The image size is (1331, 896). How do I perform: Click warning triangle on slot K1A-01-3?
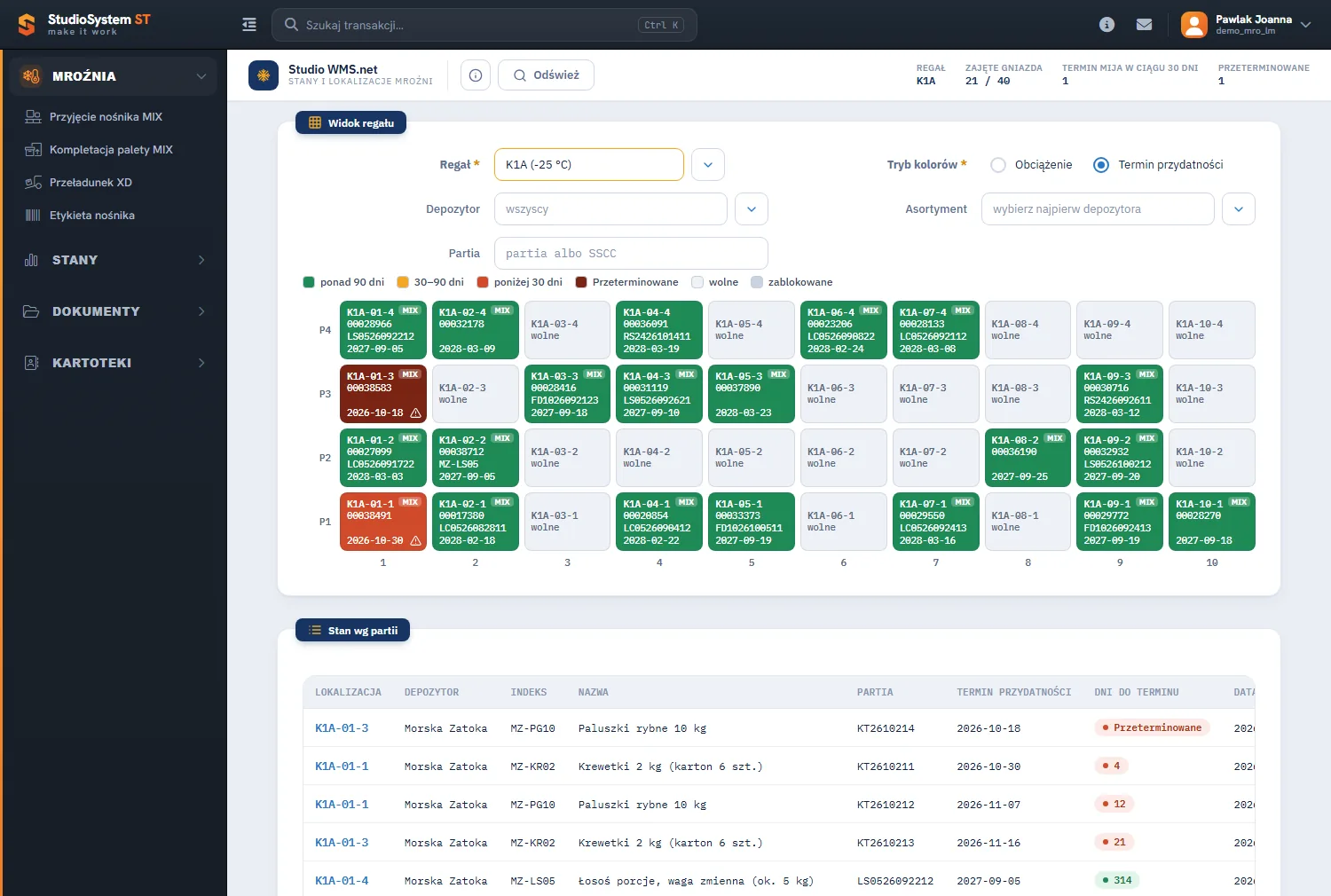tap(415, 413)
